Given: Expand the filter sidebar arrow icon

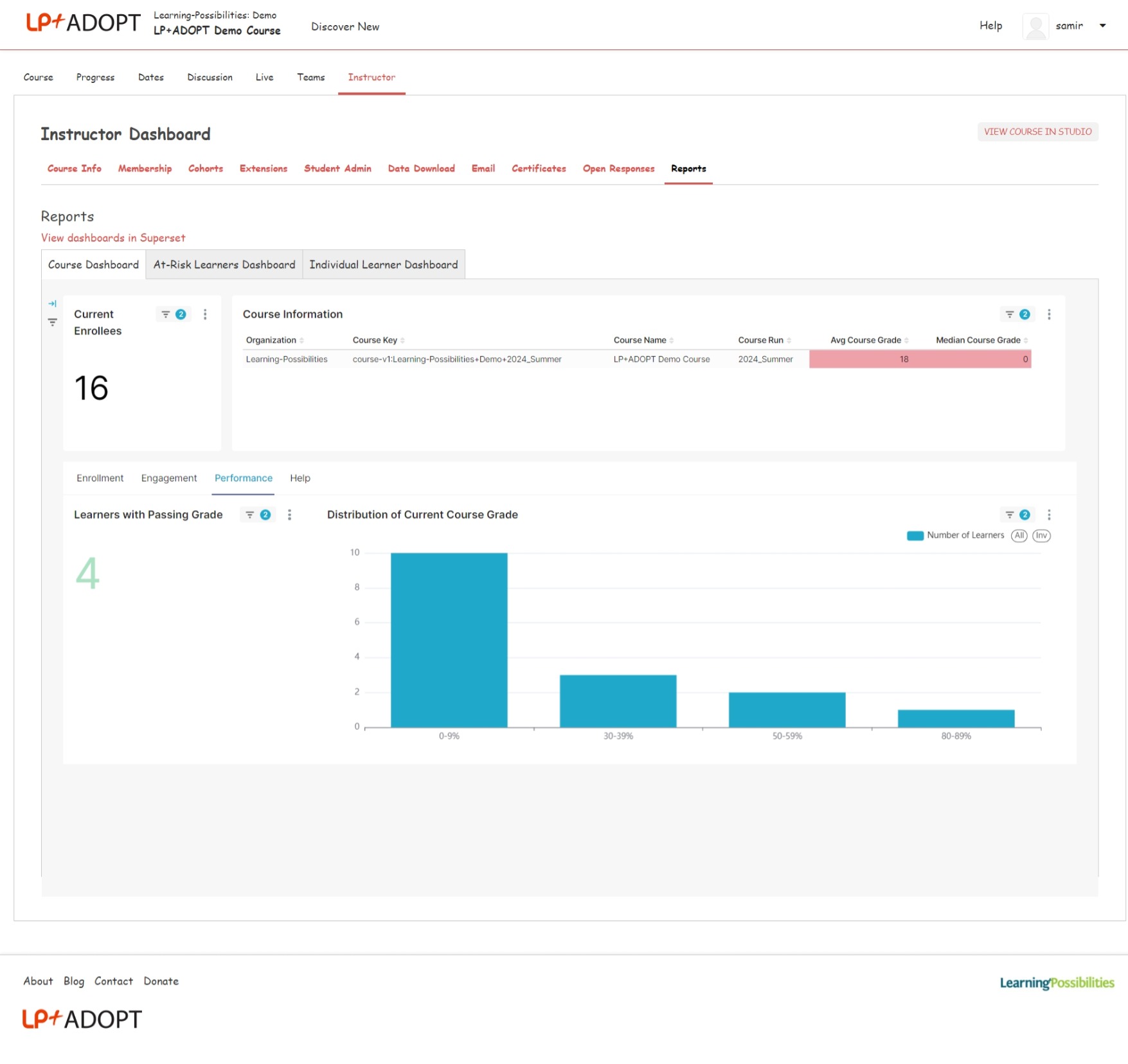Looking at the screenshot, I should point(53,304).
